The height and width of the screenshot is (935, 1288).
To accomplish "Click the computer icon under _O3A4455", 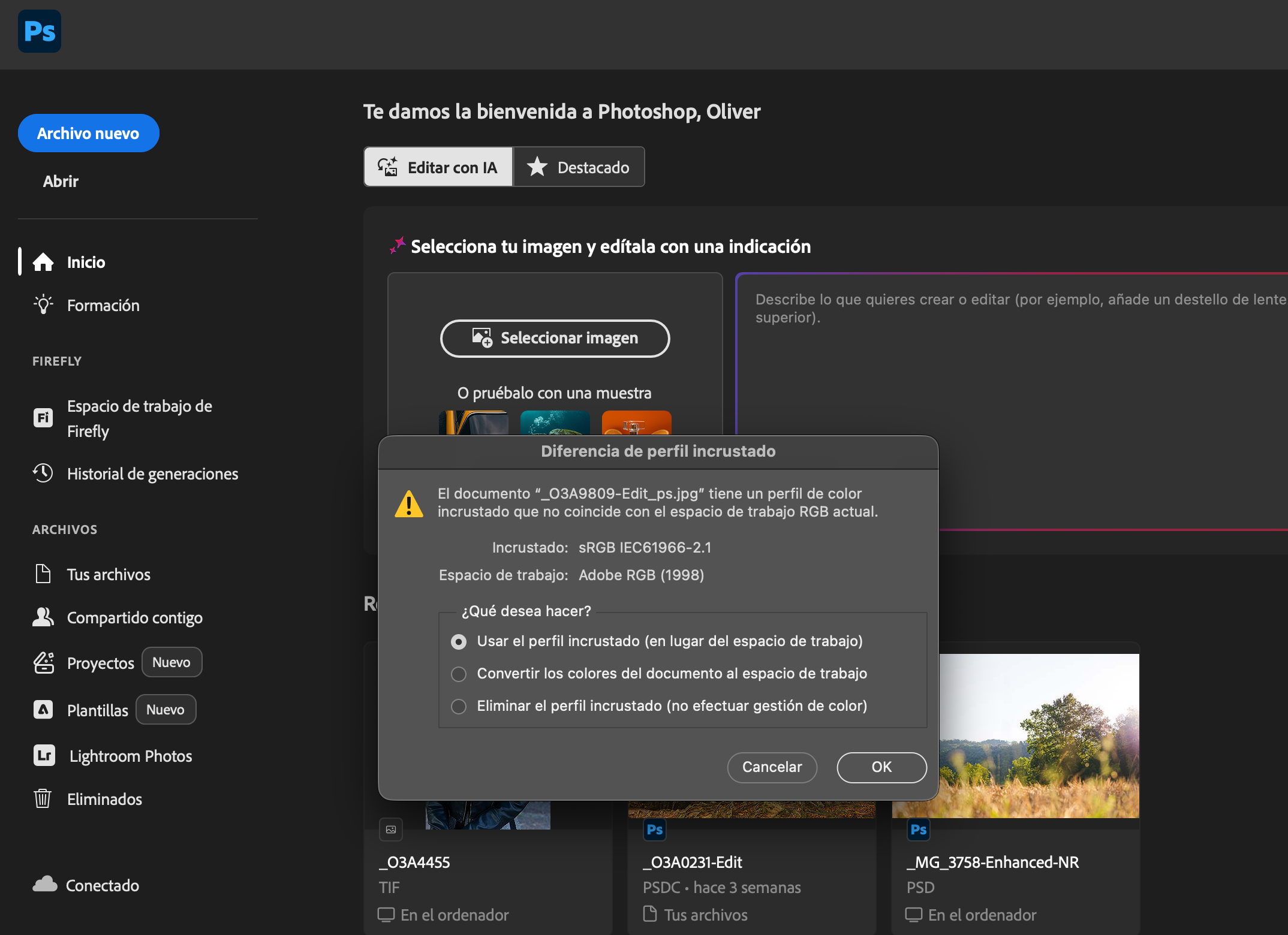I will [386, 915].
